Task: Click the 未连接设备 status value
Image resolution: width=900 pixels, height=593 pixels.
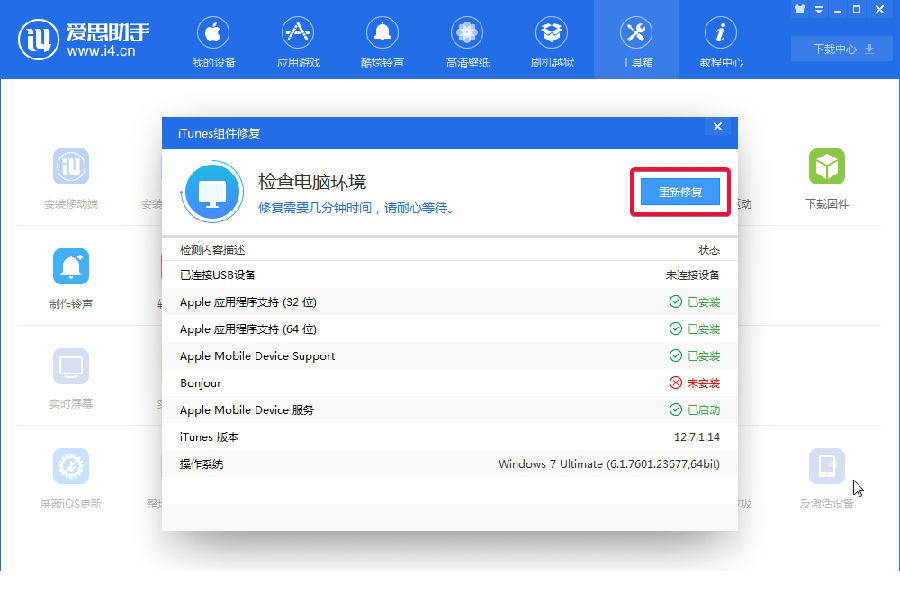Action: click(692, 275)
